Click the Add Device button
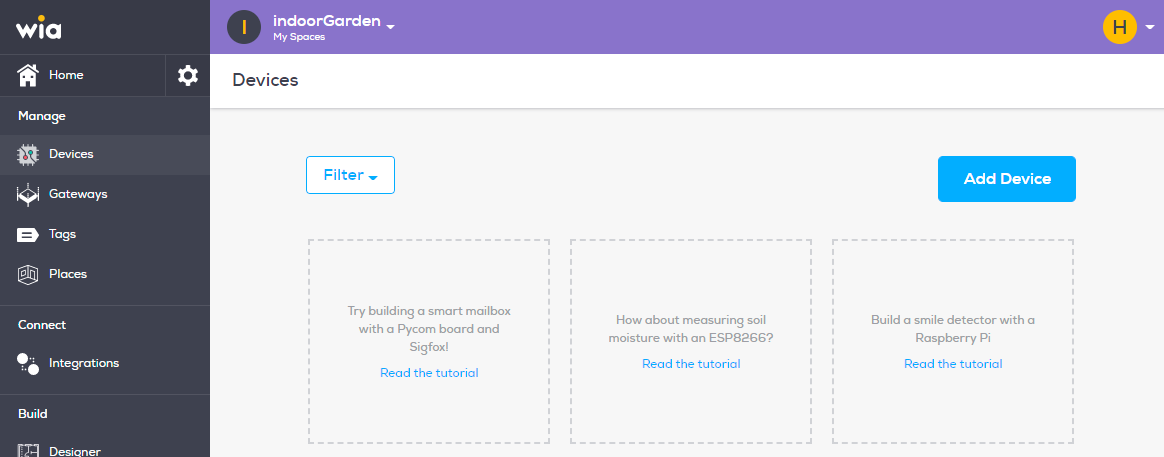 1007,179
